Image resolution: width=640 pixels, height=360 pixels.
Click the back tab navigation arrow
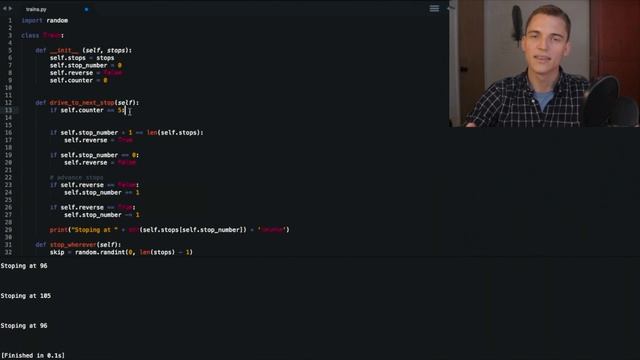pyautogui.click(x=4, y=9)
